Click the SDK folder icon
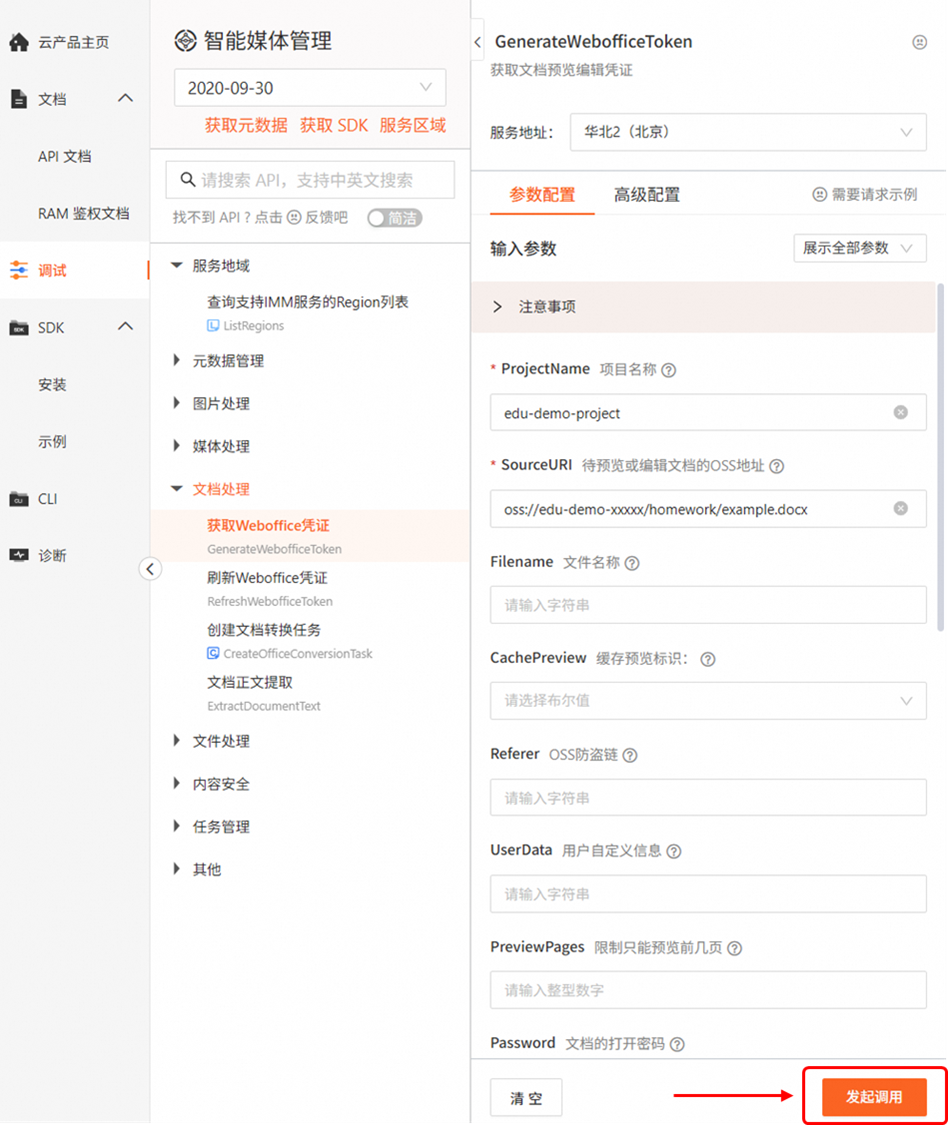 pos(19,328)
